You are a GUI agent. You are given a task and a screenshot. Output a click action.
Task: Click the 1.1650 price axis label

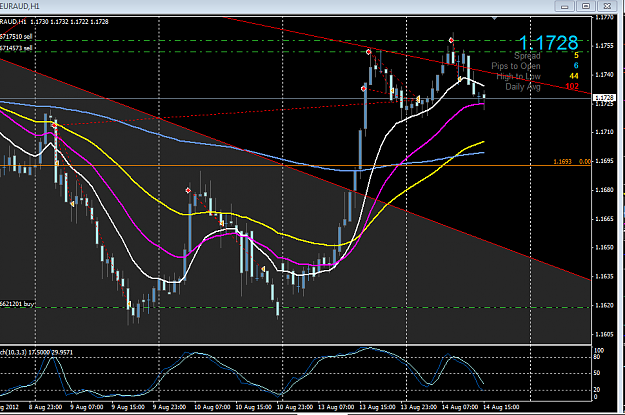pos(604,248)
